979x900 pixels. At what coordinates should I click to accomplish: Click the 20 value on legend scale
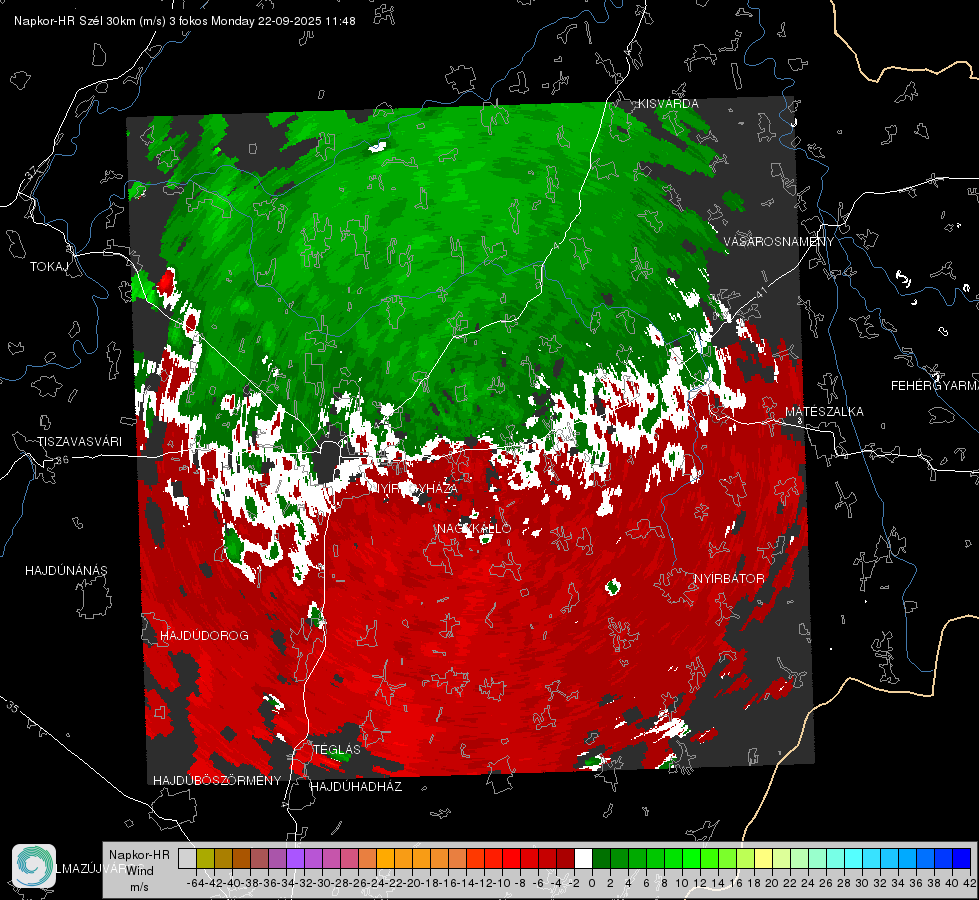772,884
